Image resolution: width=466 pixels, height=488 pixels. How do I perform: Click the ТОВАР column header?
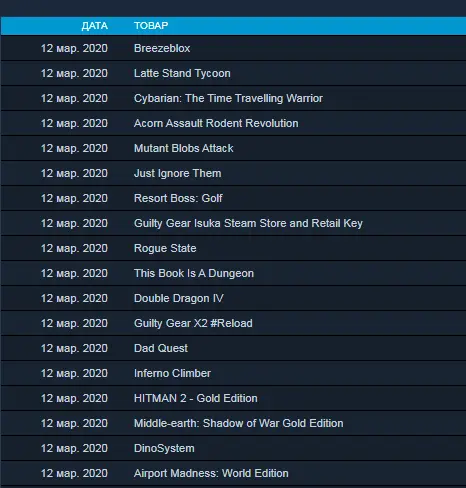tap(151, 26)
